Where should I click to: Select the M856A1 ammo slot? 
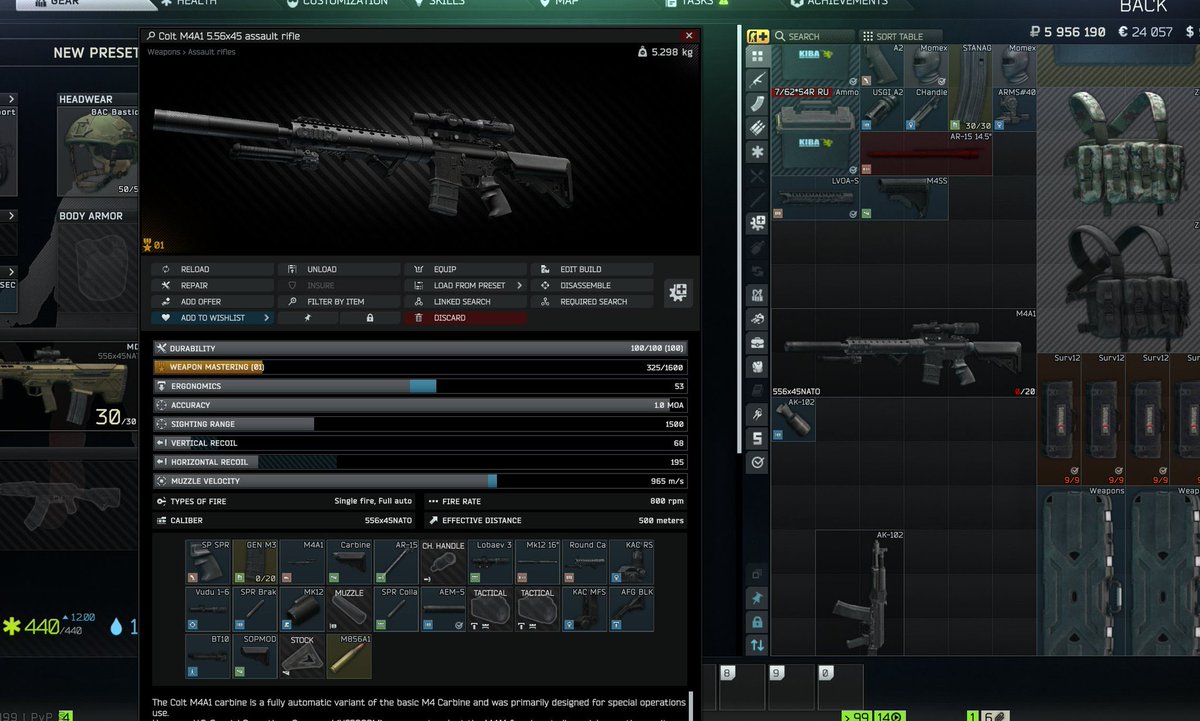coord(349,656)
